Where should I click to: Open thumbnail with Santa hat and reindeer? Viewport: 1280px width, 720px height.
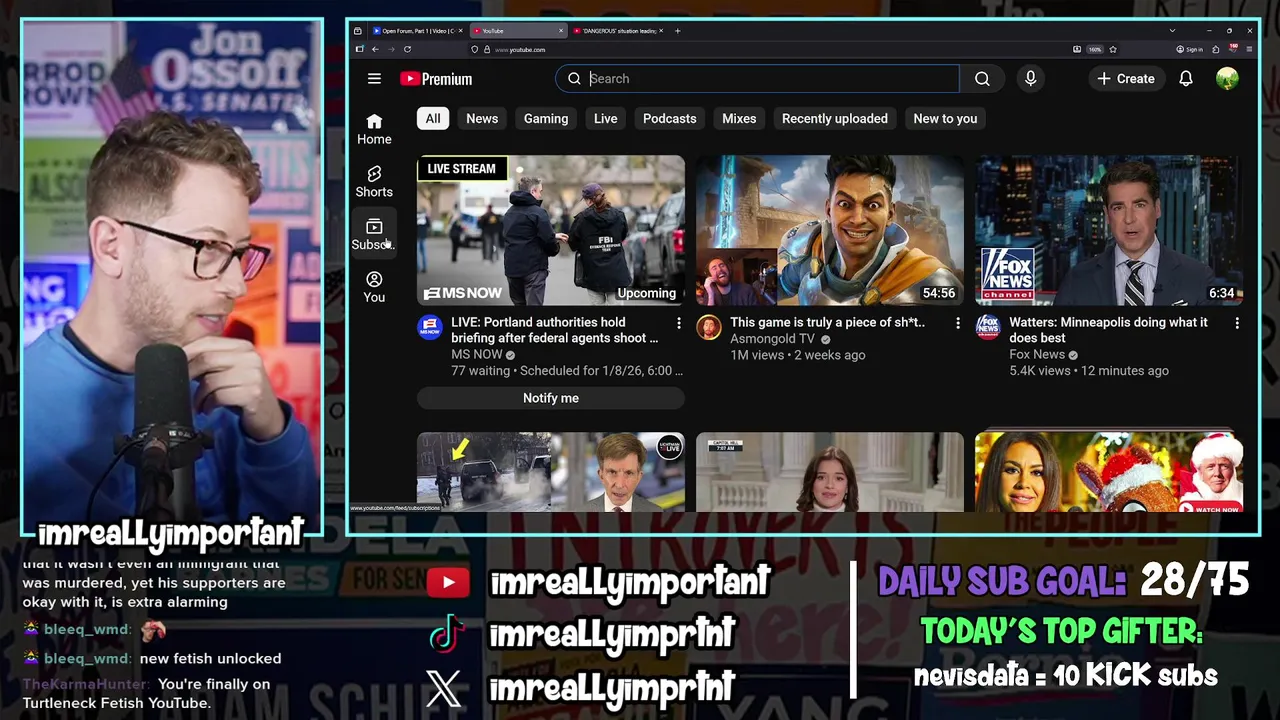tap(1109, 472)
